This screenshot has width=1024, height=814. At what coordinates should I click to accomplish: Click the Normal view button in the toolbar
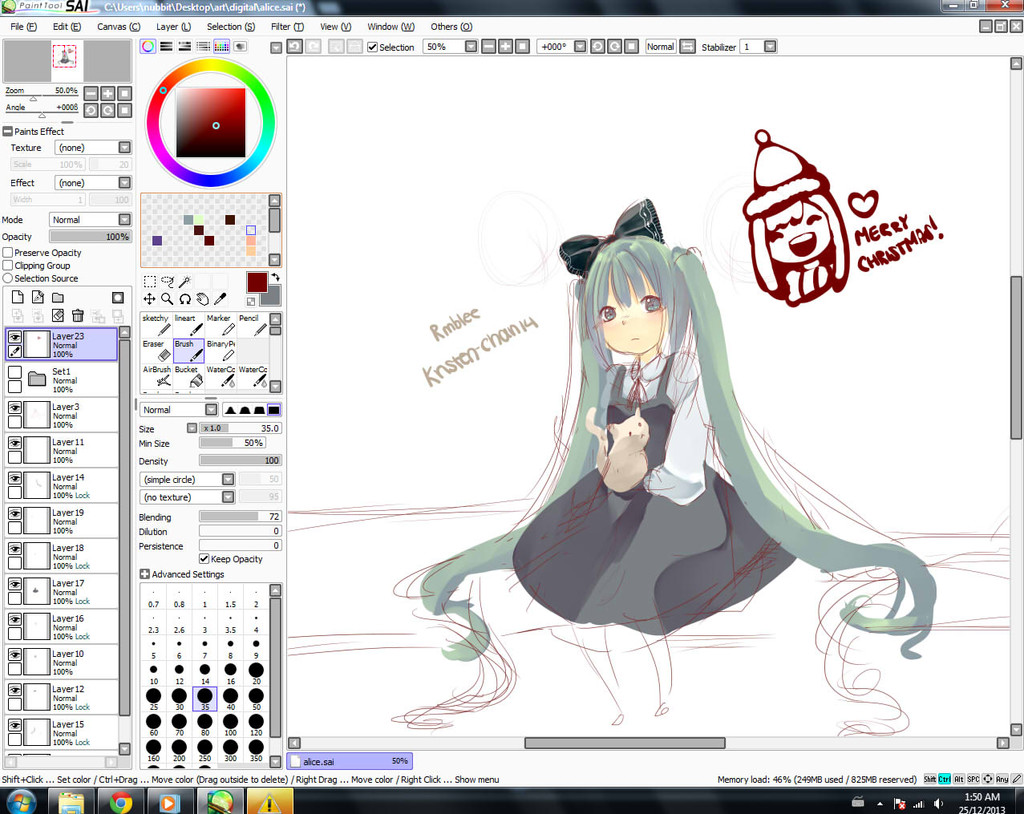pos(660,46)
